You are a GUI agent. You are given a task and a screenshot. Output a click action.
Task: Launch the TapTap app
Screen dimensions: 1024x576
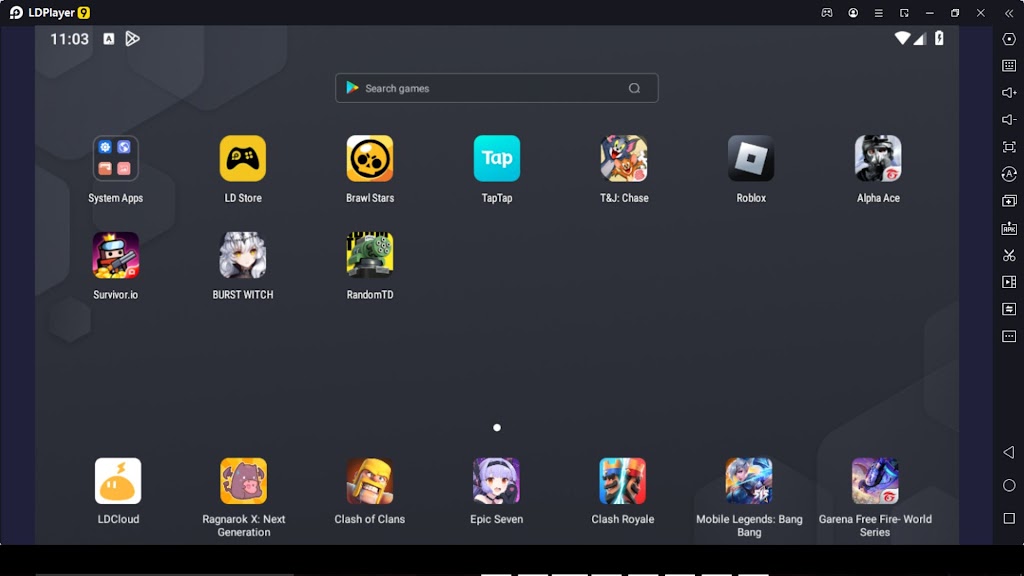(x=497, y=158)
